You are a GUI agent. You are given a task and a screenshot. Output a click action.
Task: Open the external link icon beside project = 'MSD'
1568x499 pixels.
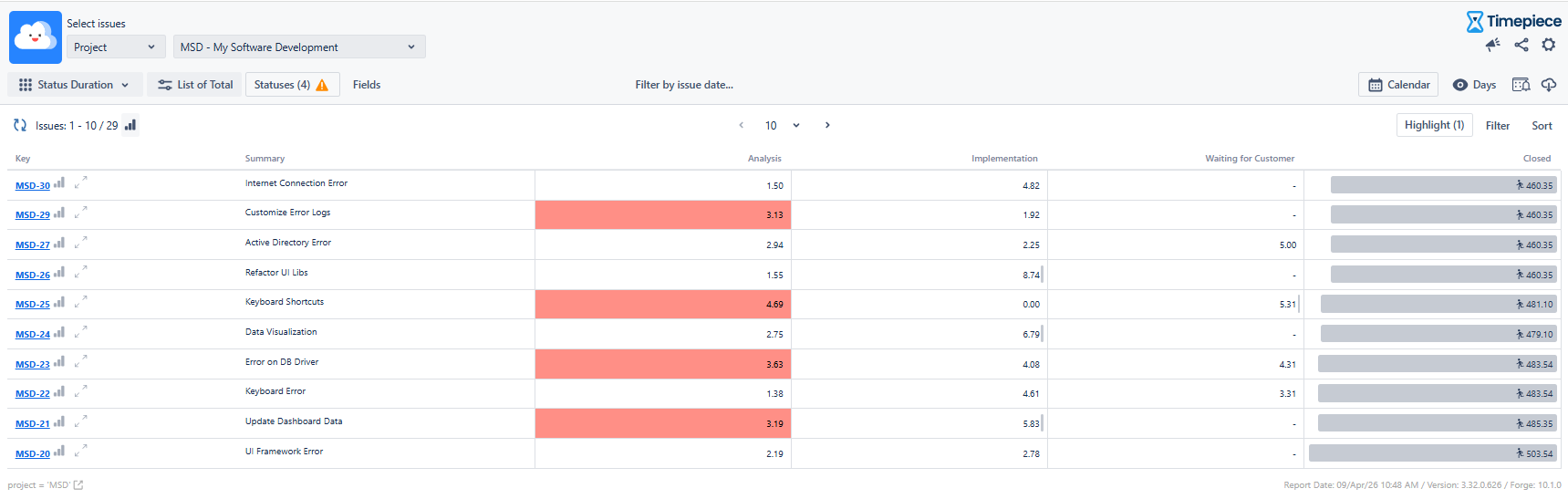78,485
